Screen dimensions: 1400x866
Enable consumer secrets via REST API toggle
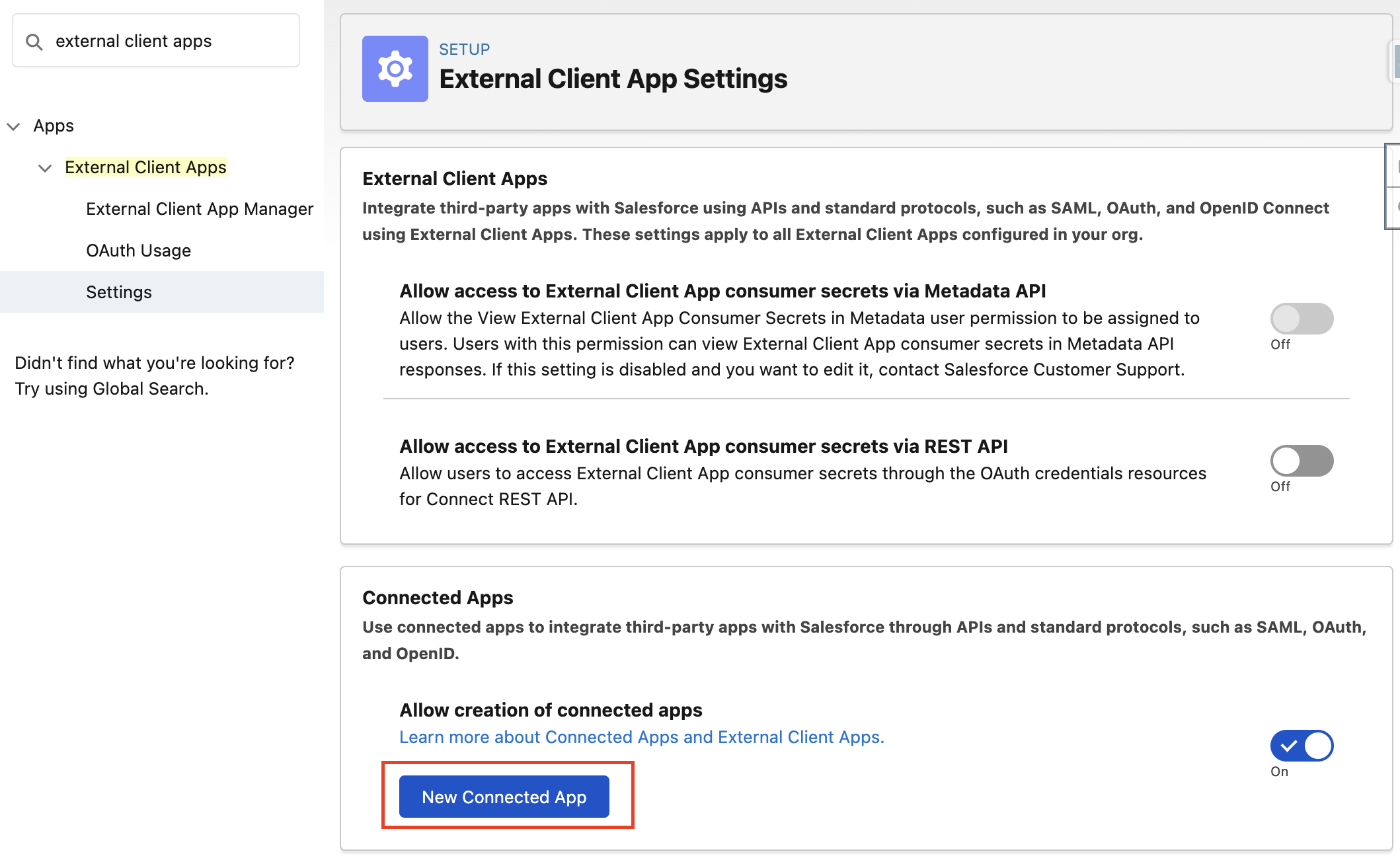pyautogui.click(x=1301, y=461)
